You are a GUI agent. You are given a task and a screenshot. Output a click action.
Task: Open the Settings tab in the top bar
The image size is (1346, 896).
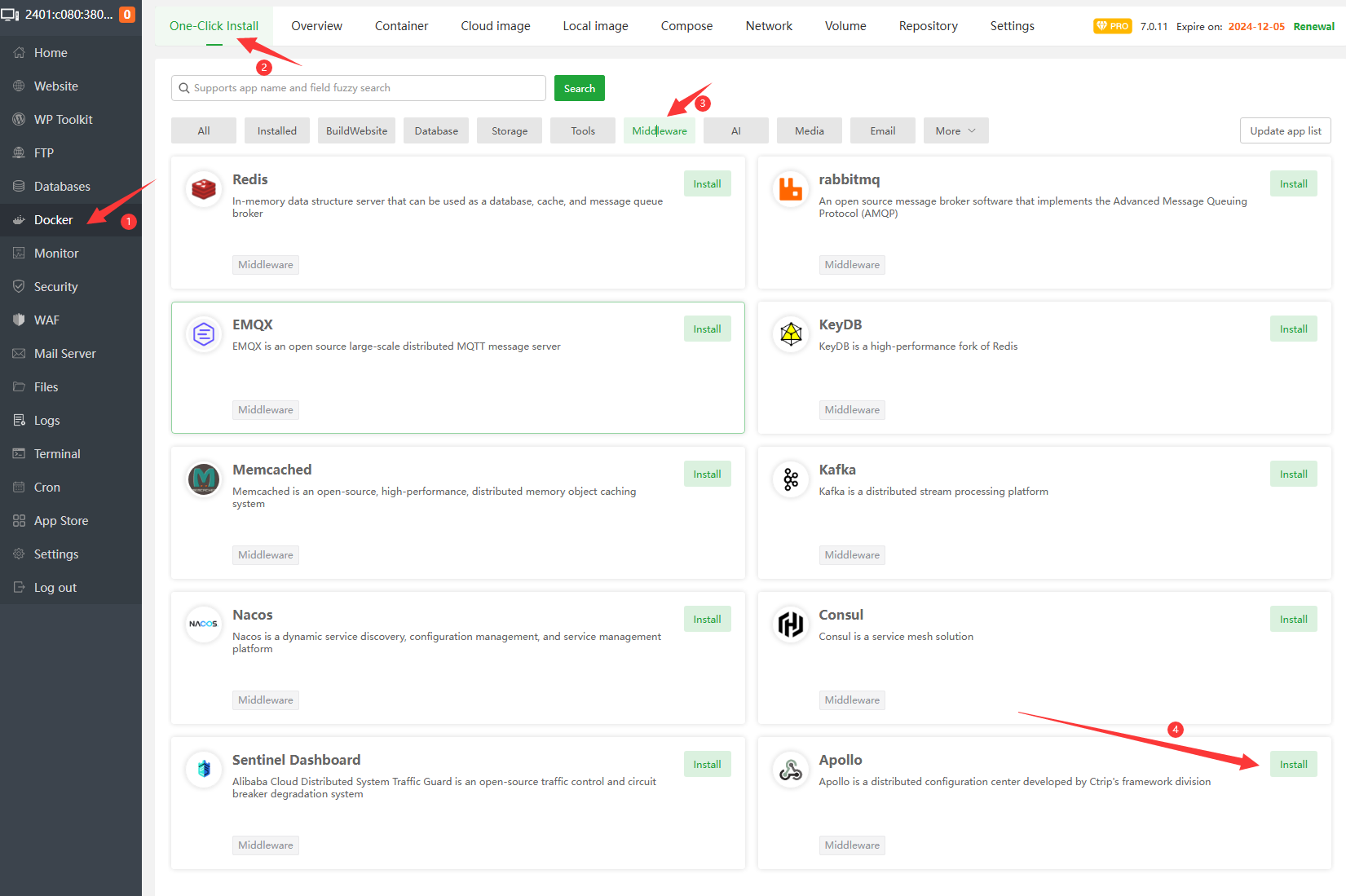[1012, 26]
